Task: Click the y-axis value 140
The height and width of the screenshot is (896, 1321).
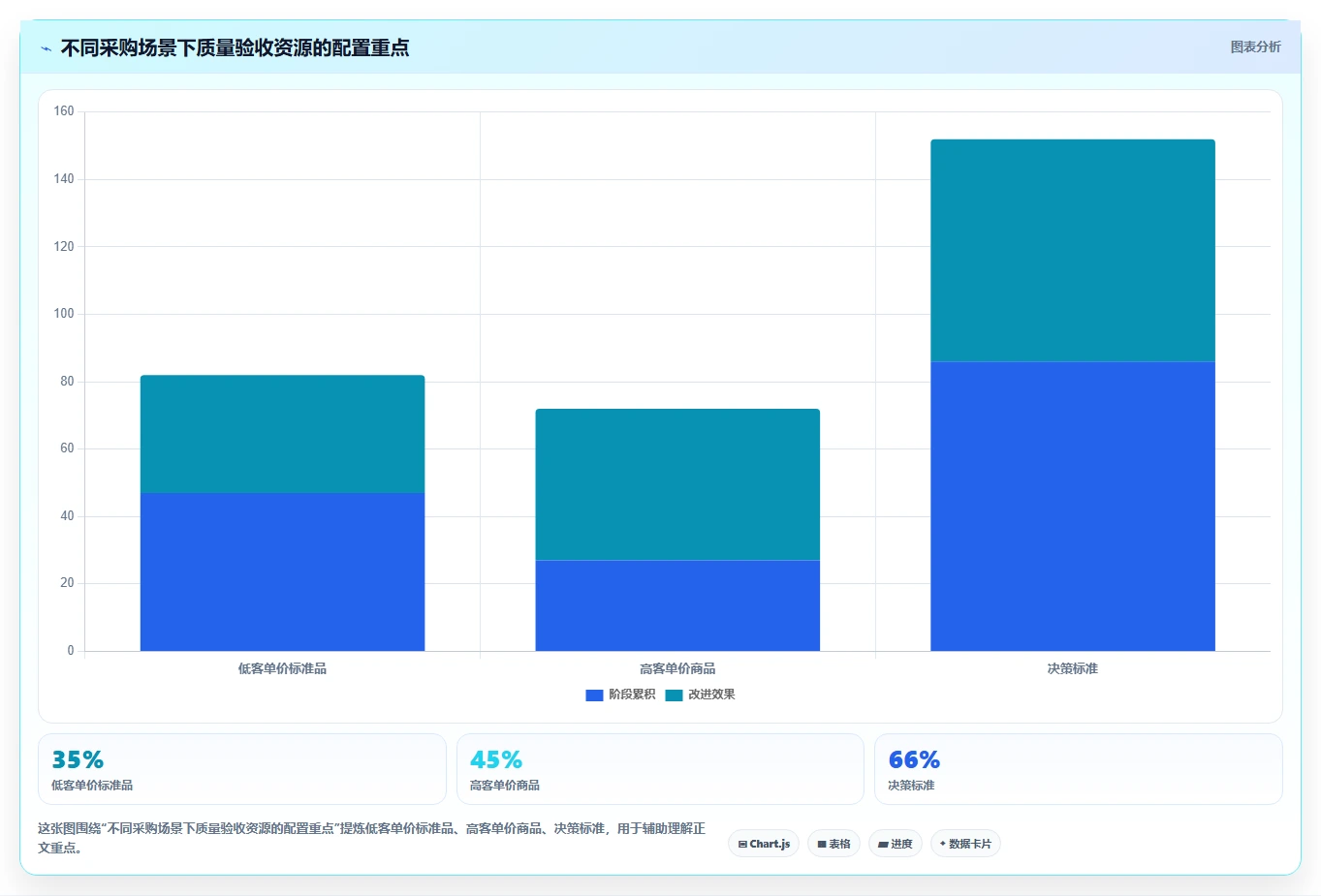Action: (x=64, y=179)
